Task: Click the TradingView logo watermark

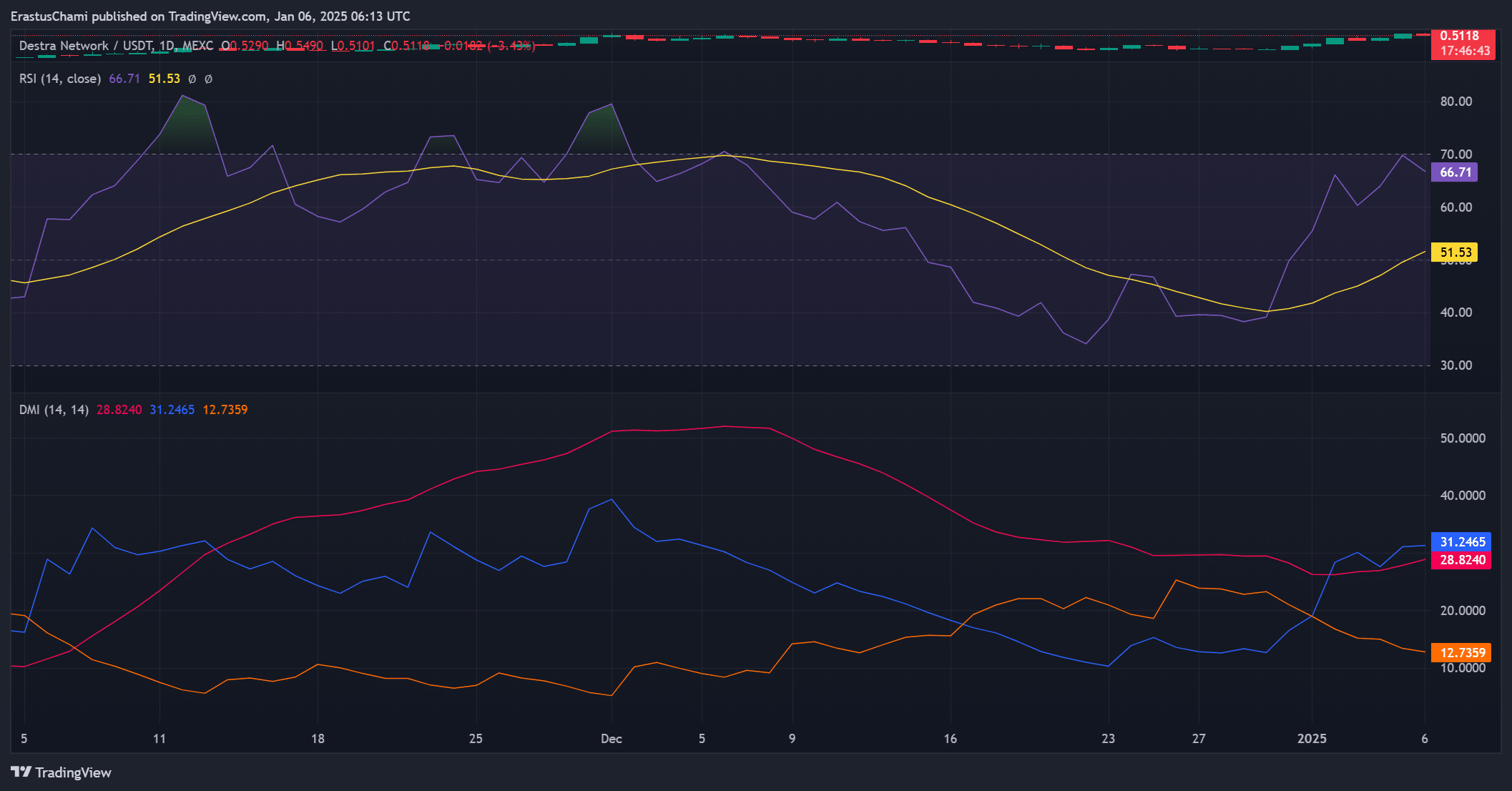Action: coord(61,772)
